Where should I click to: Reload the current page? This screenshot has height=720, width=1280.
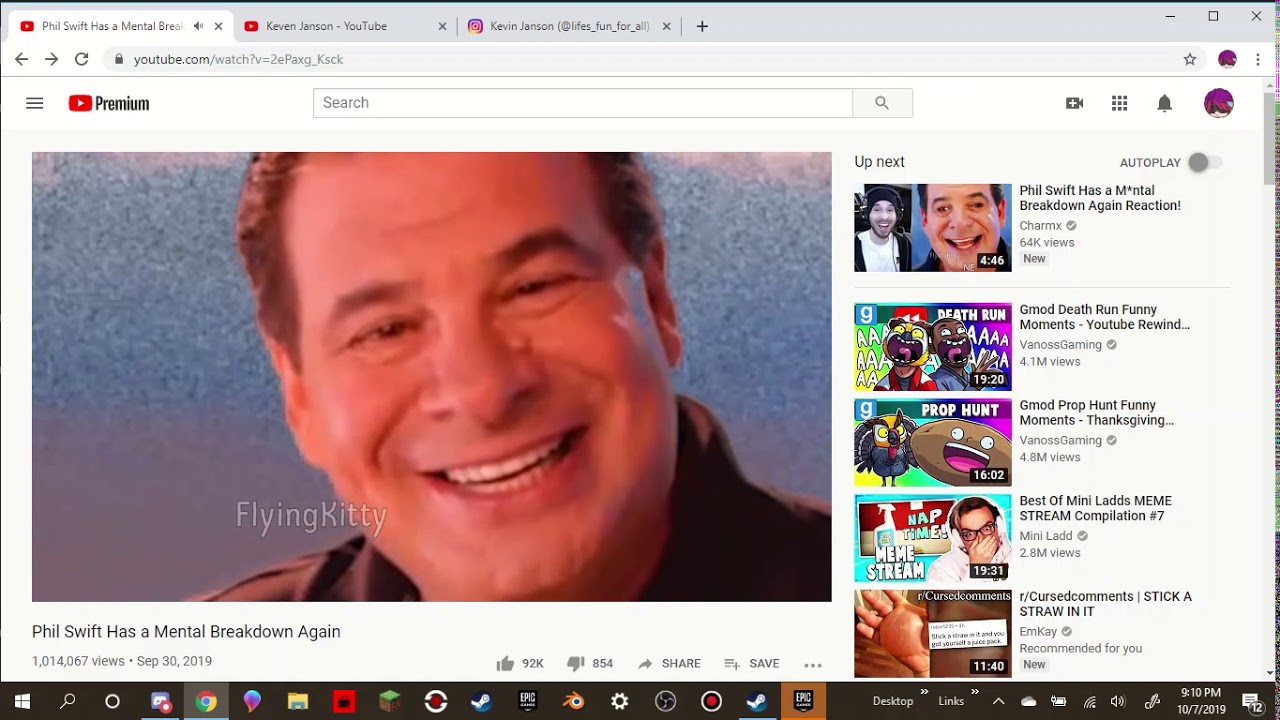(x=82, y=59)
